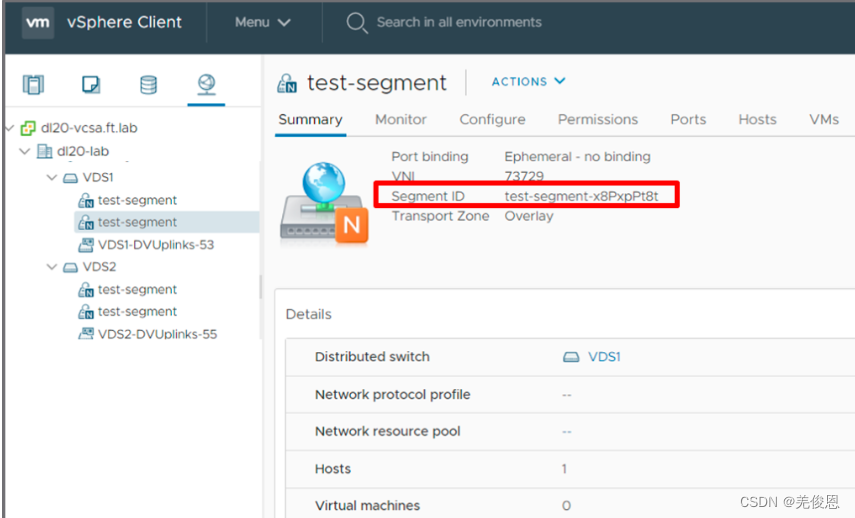Click the navigator panel scrollbar
The height and width of the screenshot is (518, 855).
point(261,286)
